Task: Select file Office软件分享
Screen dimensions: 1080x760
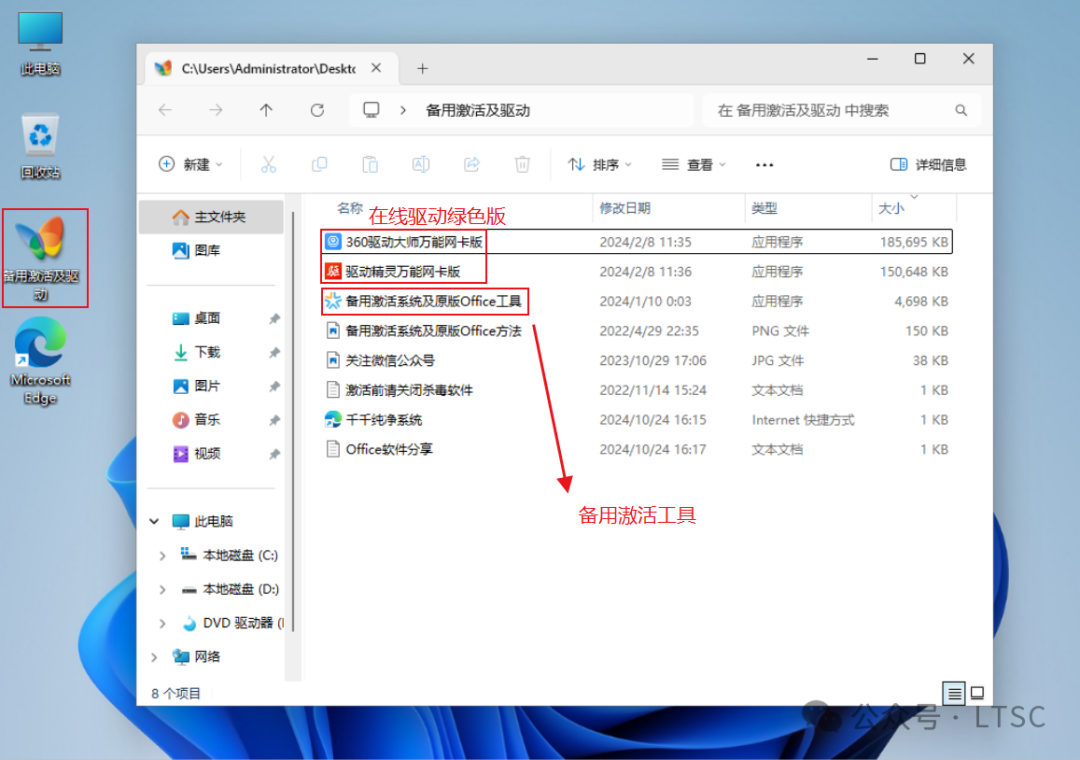Action: point(636,449)
